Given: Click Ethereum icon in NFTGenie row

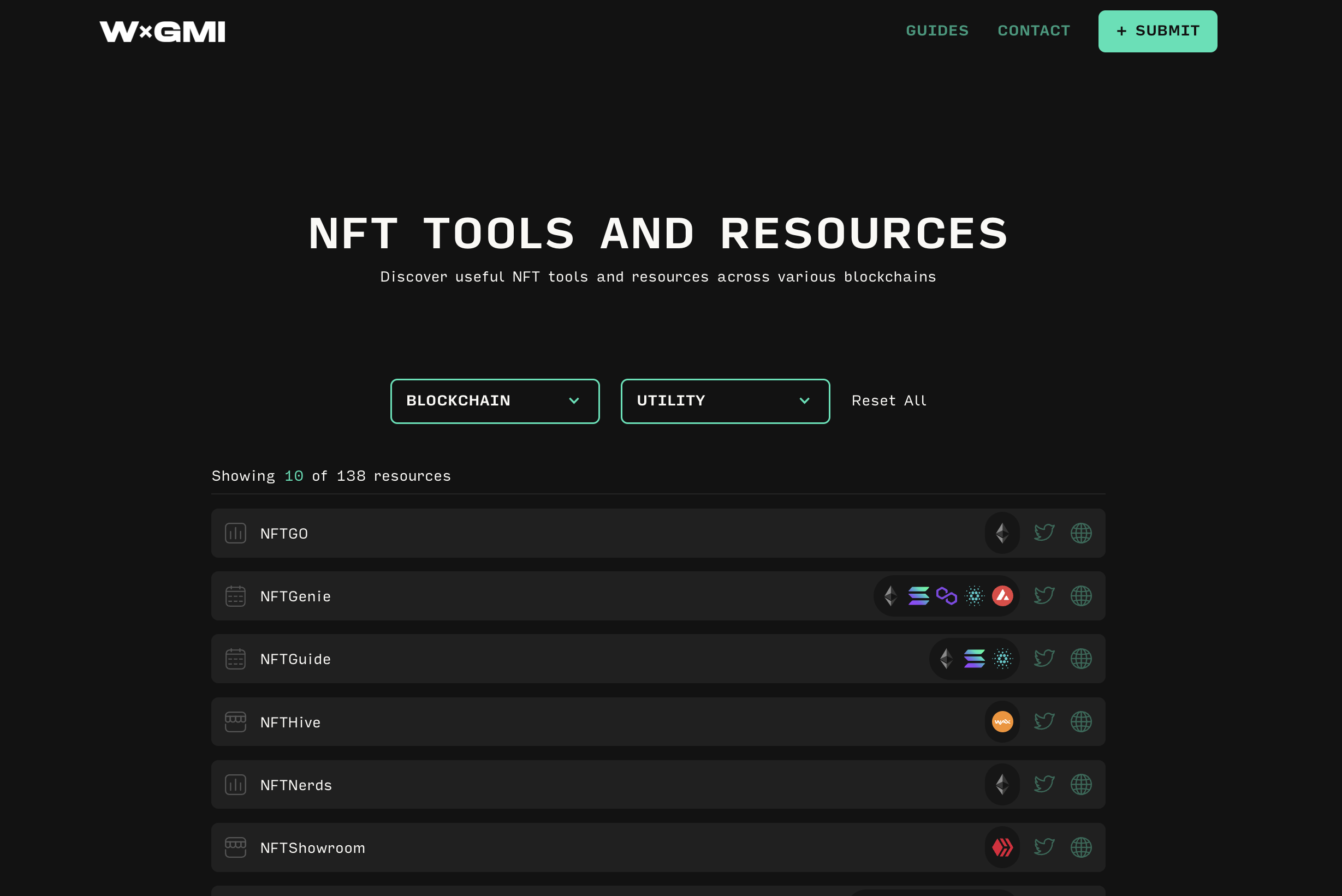Looking at the screenshot, I should pyautogui.click(x=890, y=596).
